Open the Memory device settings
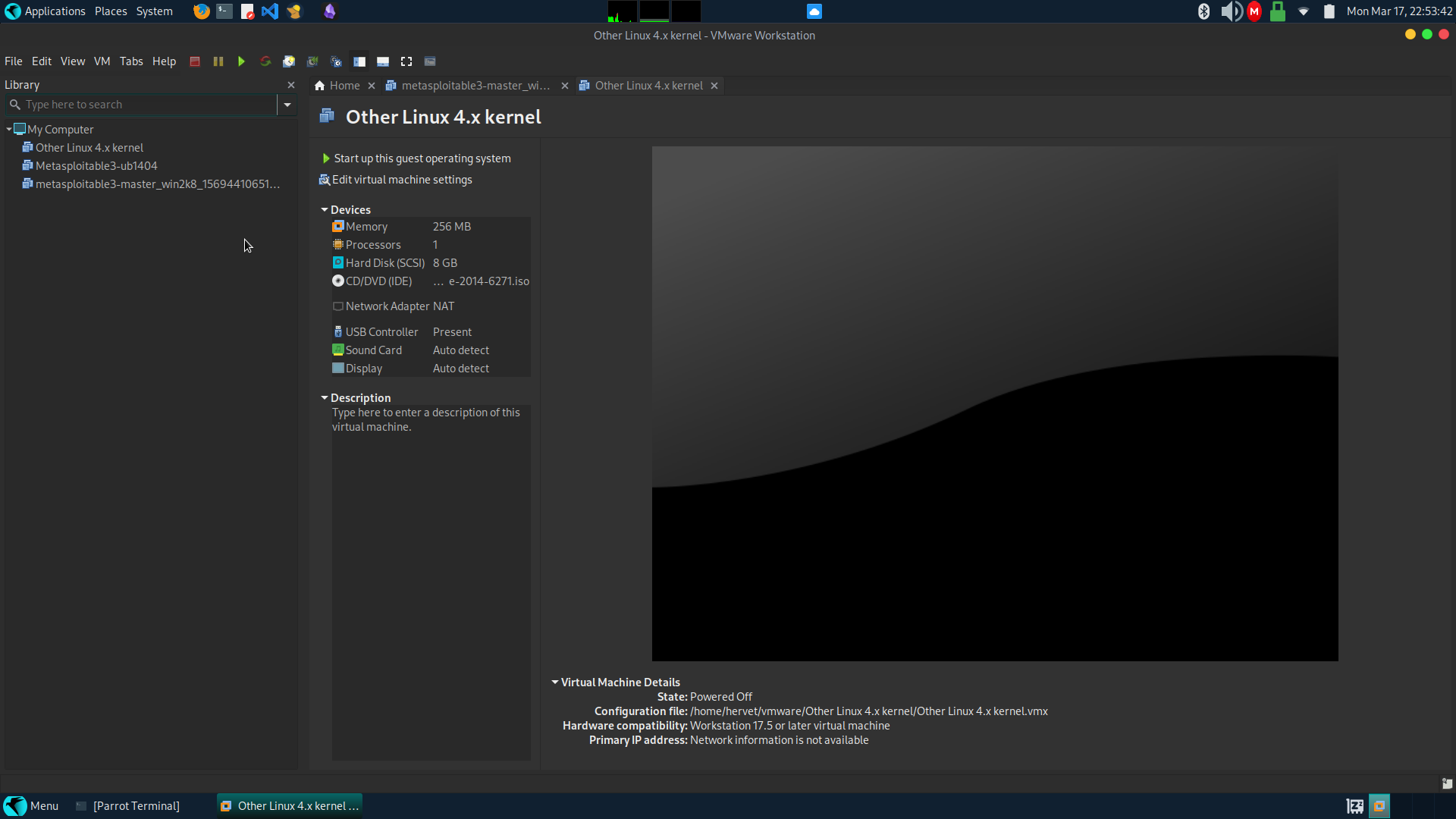 point(366,226)
